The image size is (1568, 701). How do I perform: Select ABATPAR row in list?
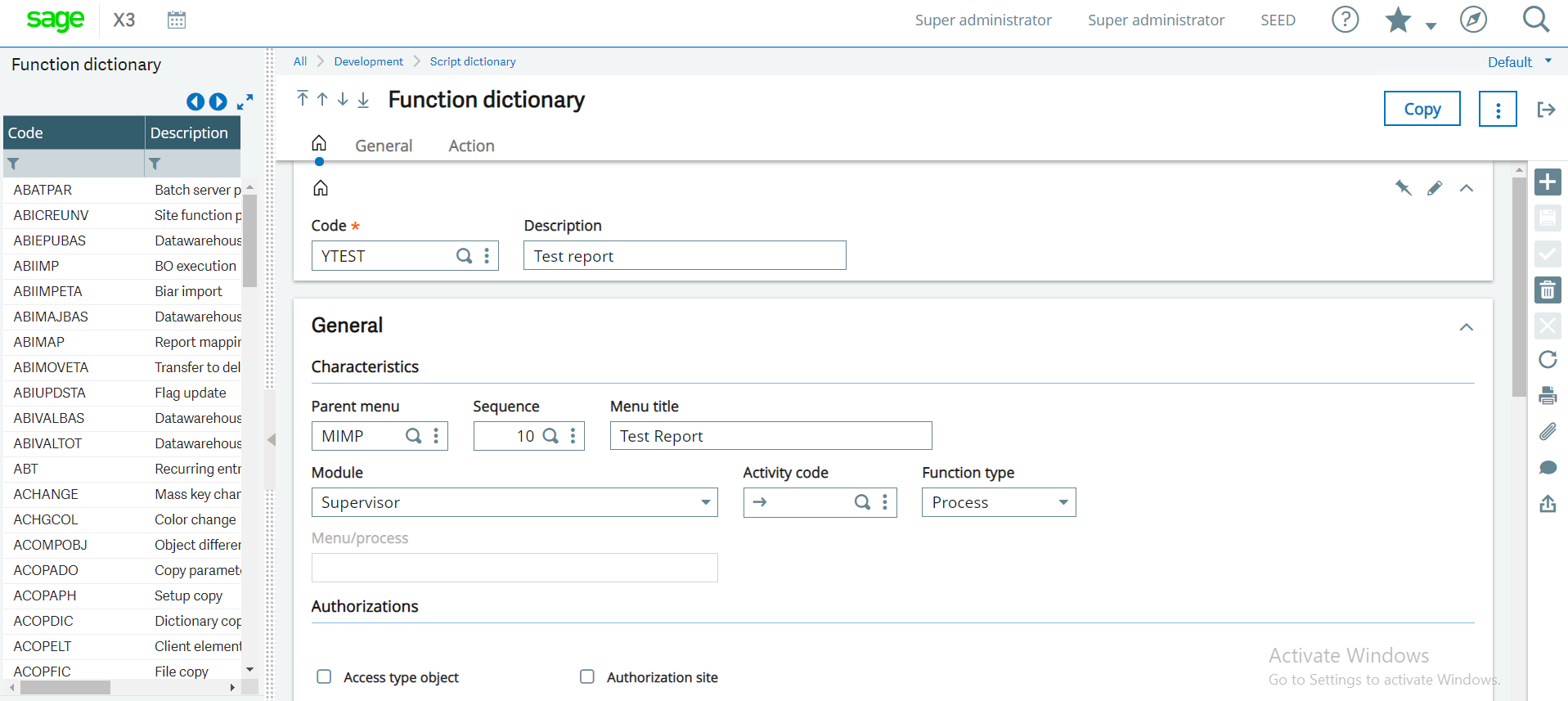point(123,190)
